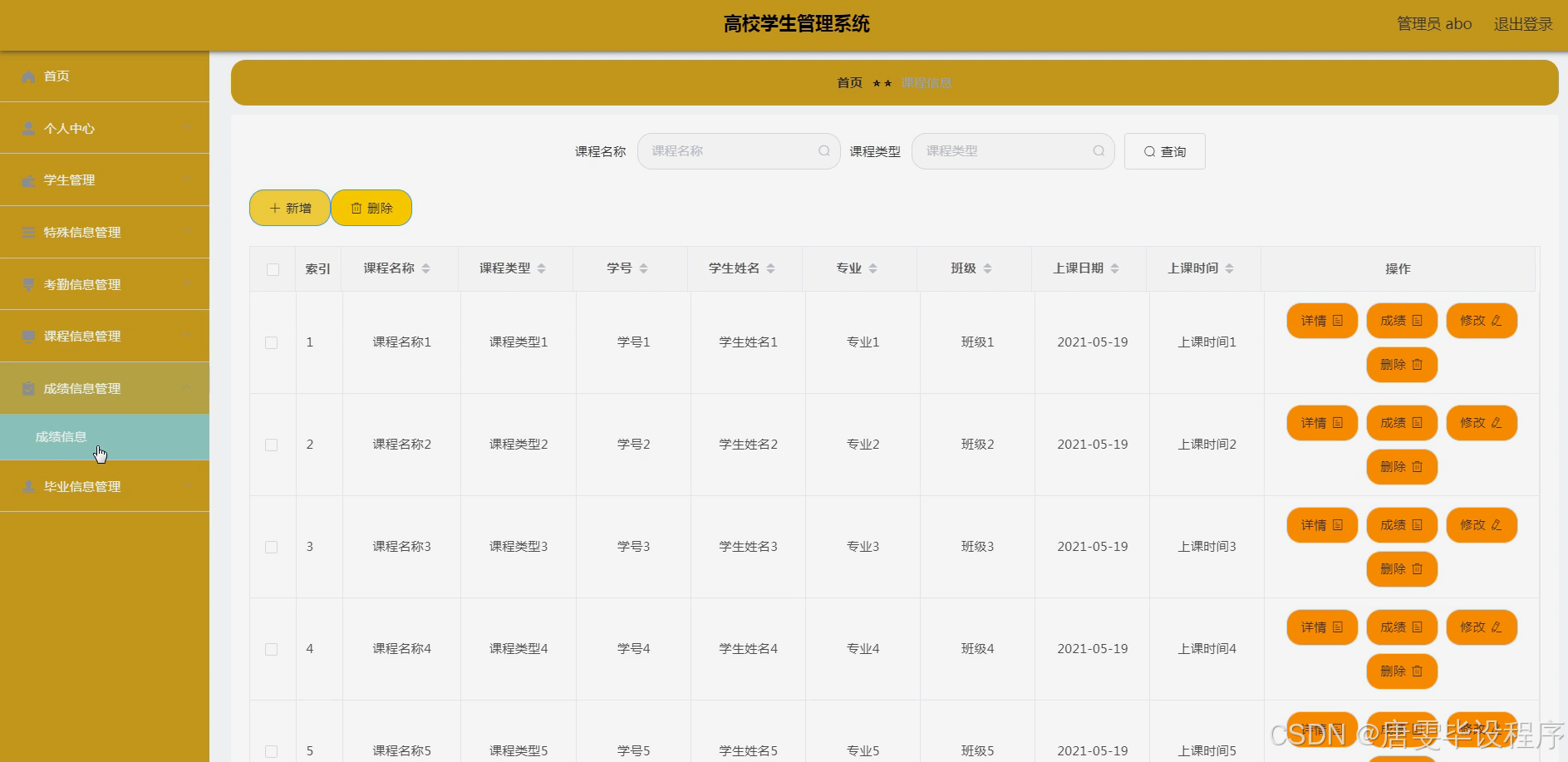This screenshot has width=1568, height=762.
Task: Tick the checkbox for row 课程名称1
Action: 271,342
